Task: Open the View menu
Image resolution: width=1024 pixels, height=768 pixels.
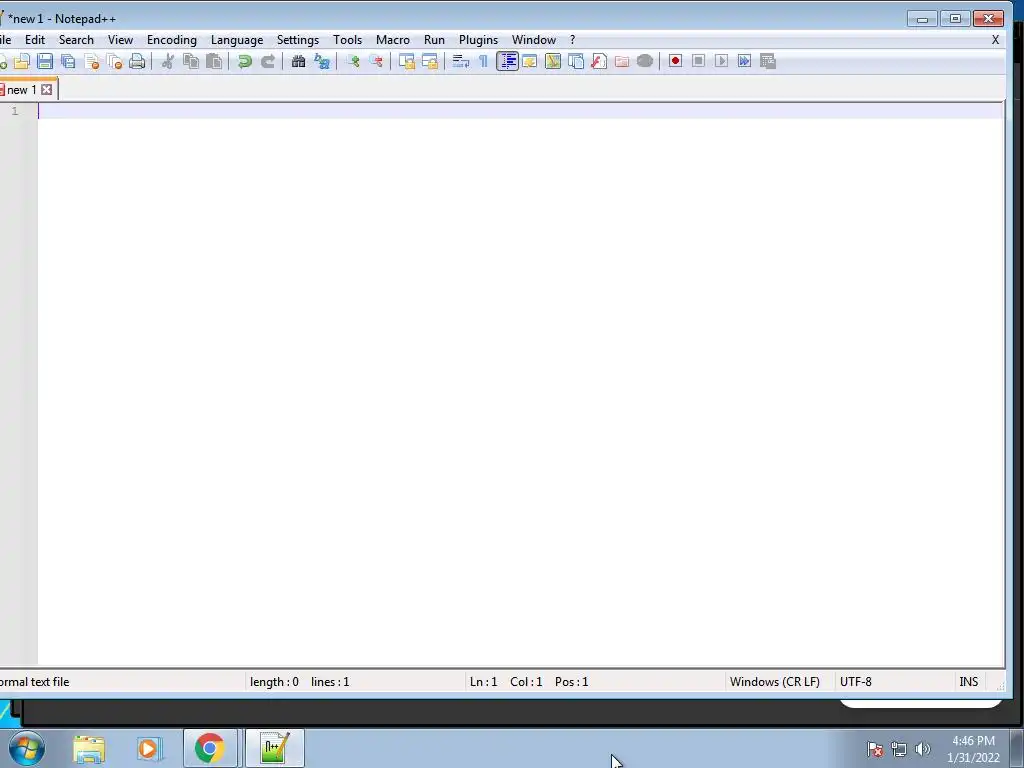Action: 120,40
